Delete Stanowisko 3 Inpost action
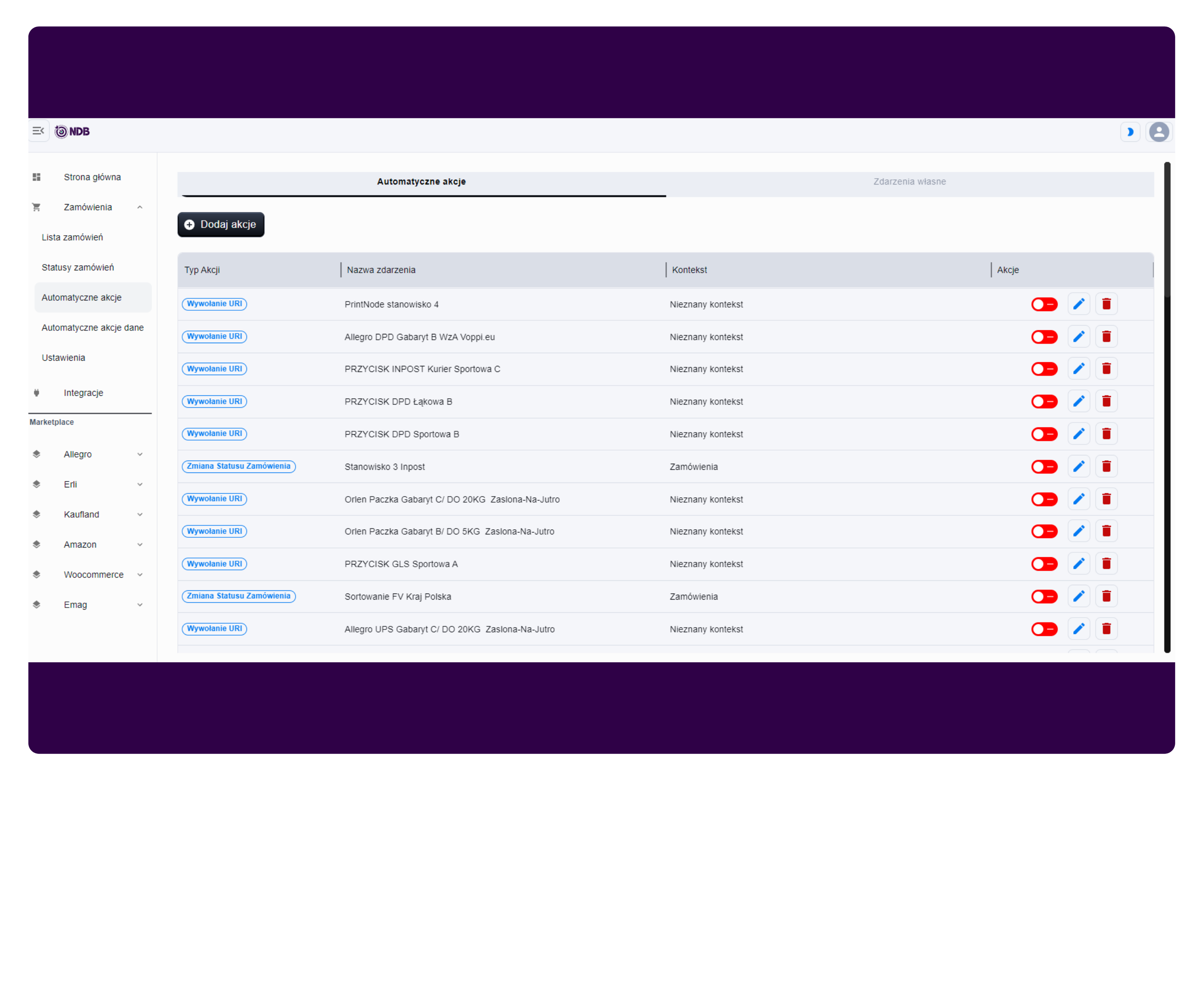This screenshot has height=985, width=1204. 1106,467
